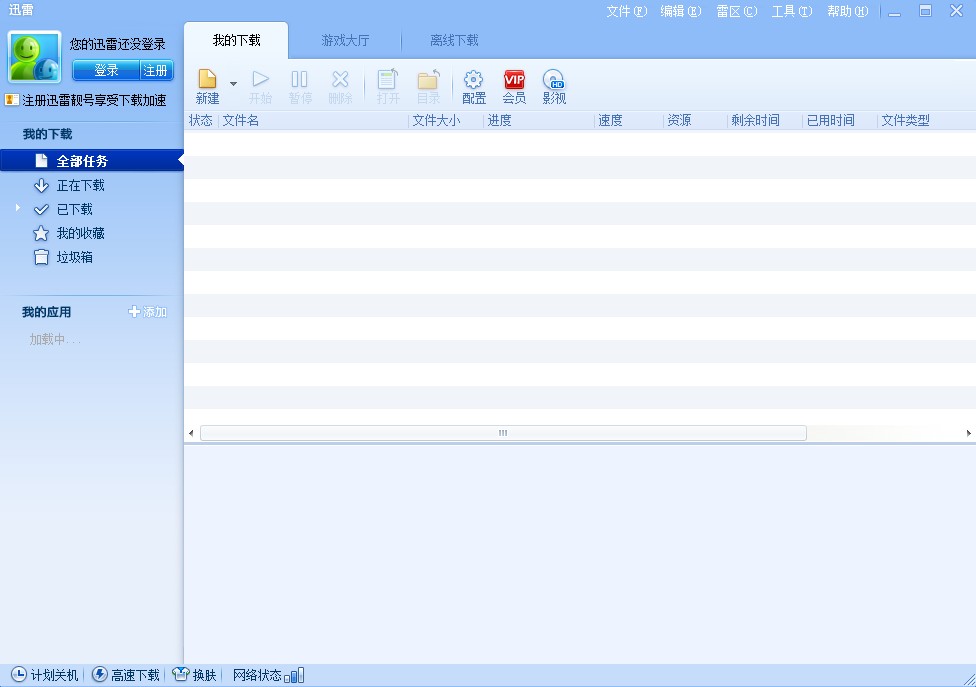976x687 pixels.
Task: Open the 工具 menu
Action: pyautogui.click(x=789, y=11)
